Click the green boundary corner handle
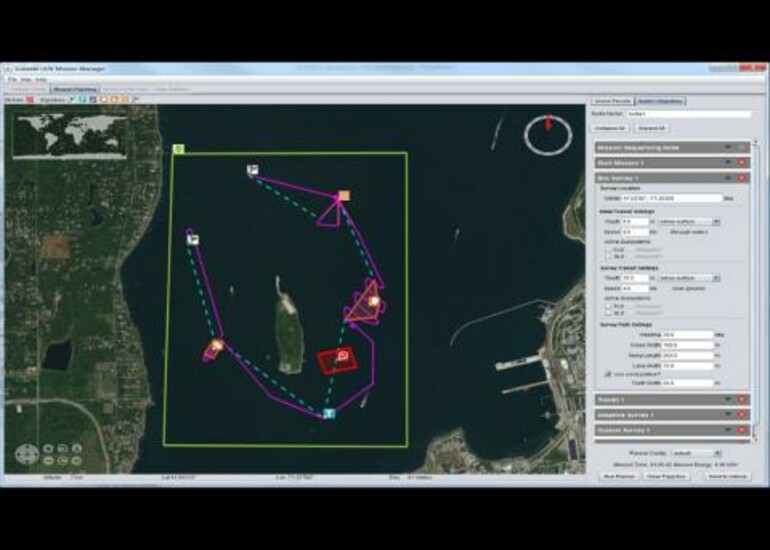The image size is (770, 550). coord(178,149)
